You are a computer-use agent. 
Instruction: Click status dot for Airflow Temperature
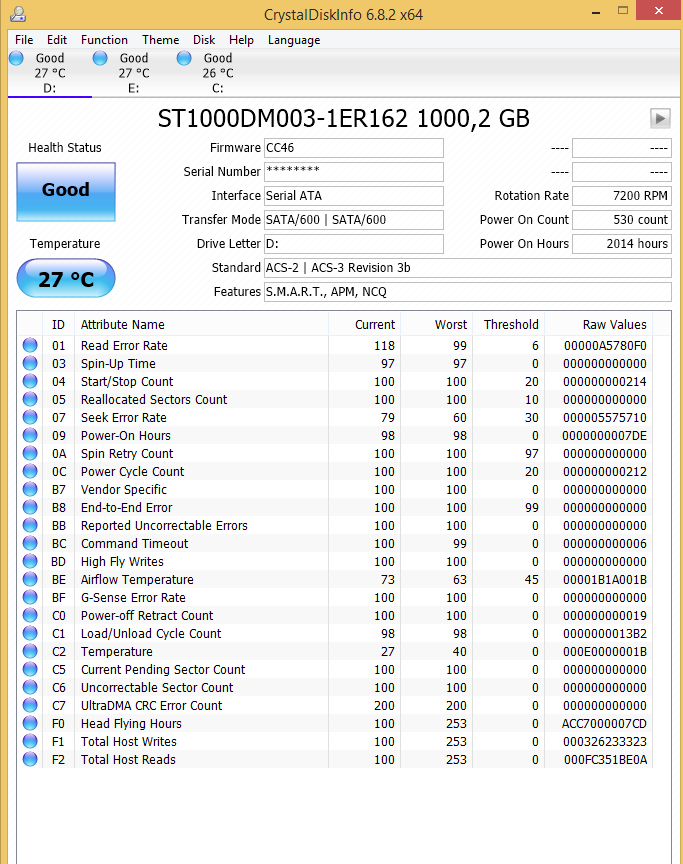[x=30, y=580]
